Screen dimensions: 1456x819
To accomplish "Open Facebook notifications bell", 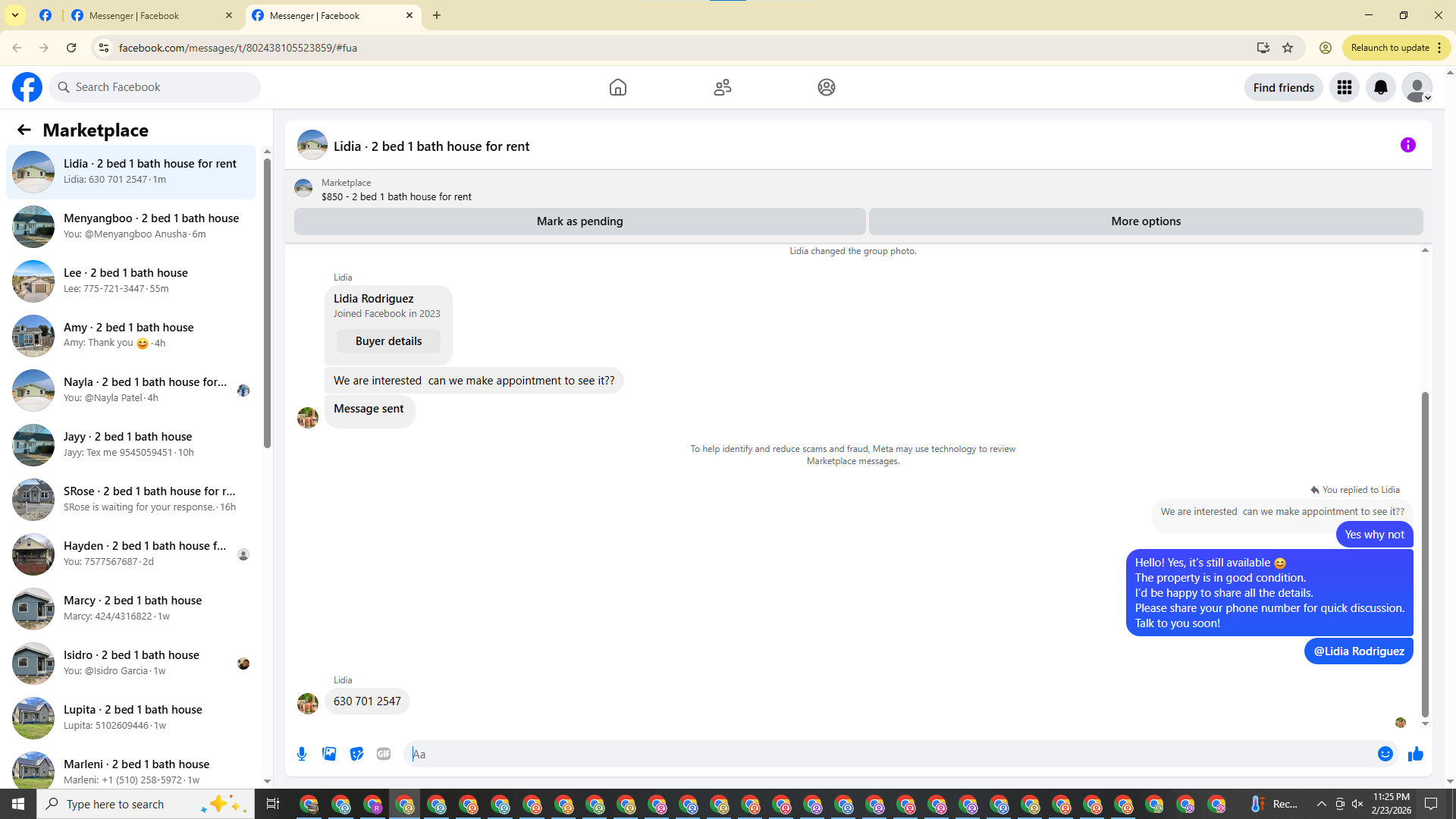I will coord(1380,87).
